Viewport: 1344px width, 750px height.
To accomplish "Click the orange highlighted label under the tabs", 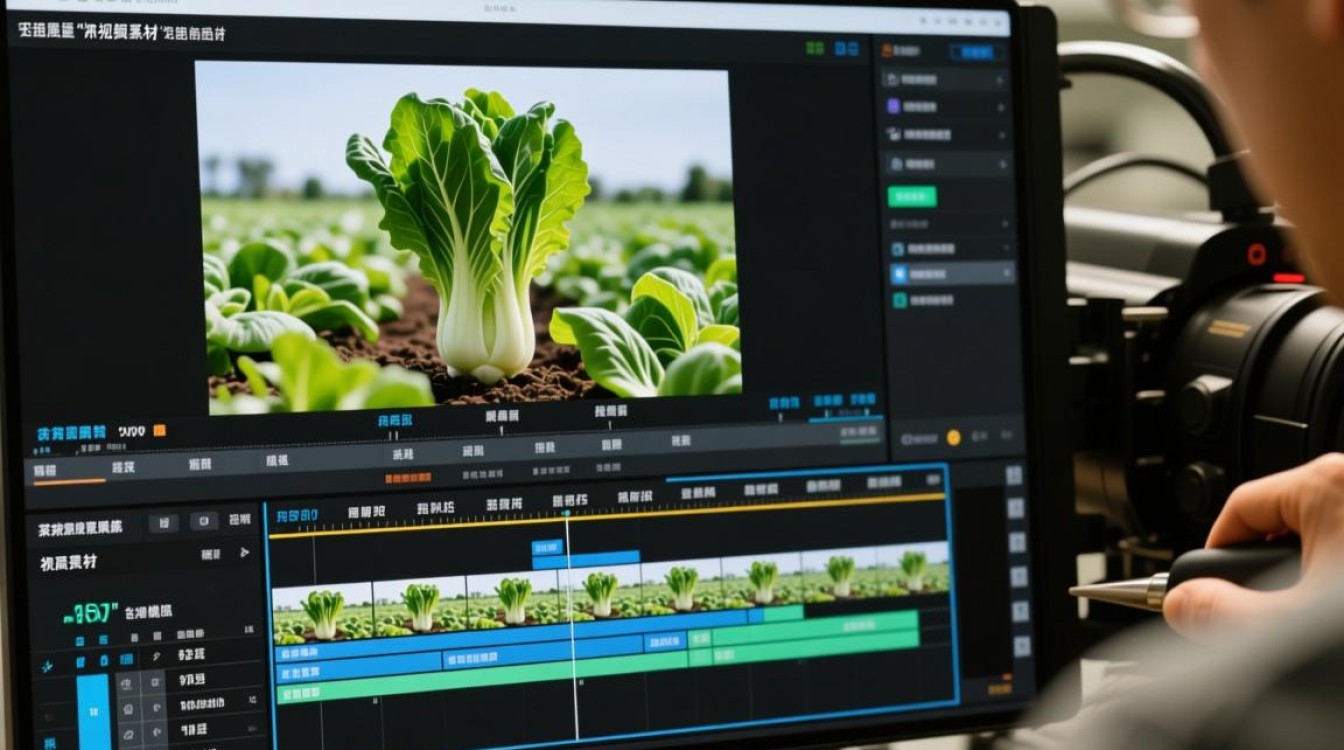I will (x=408, y=478).
